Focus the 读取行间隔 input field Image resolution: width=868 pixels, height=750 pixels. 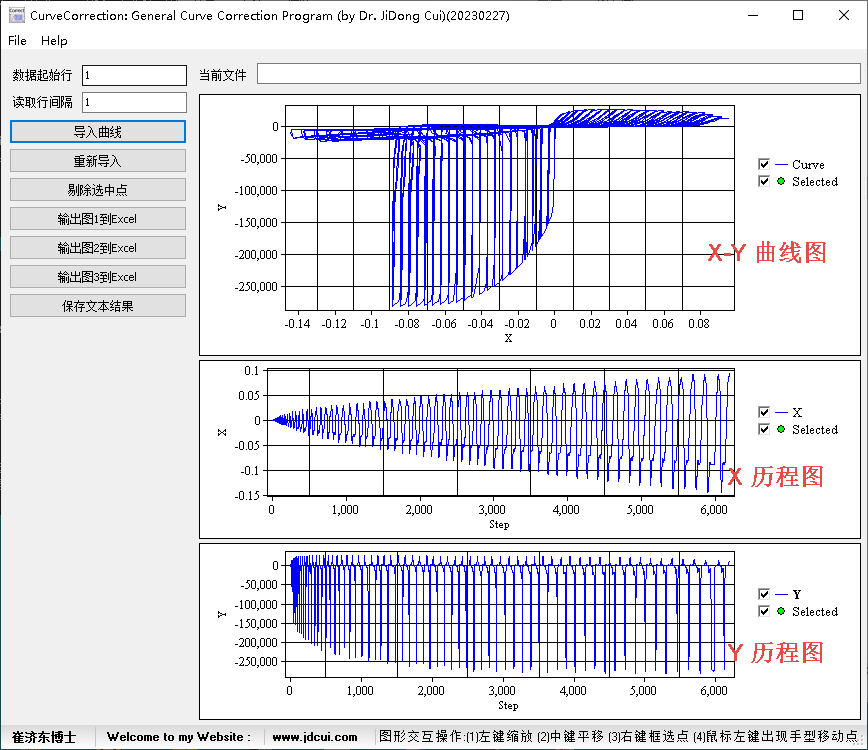135,102
